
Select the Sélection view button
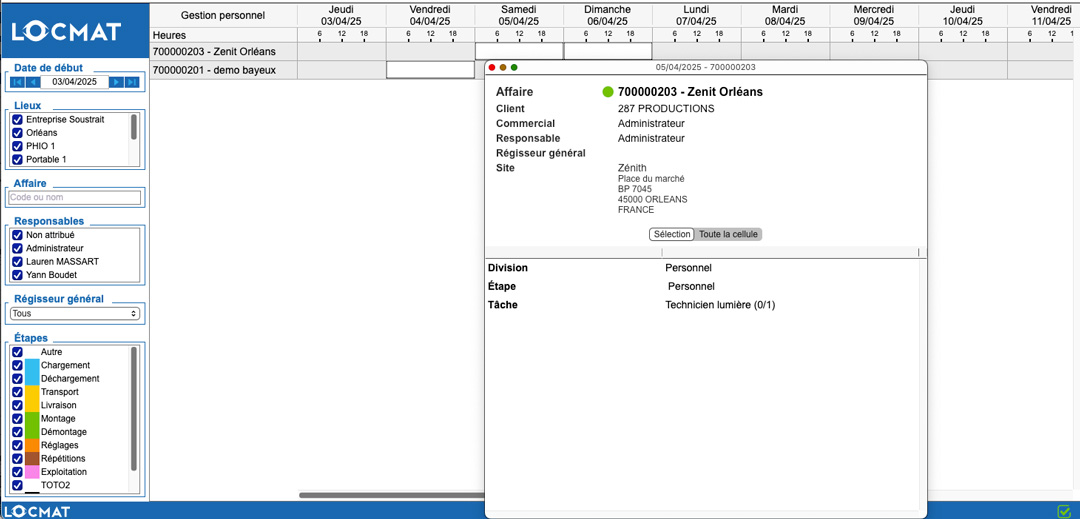(x=672, y=234)
